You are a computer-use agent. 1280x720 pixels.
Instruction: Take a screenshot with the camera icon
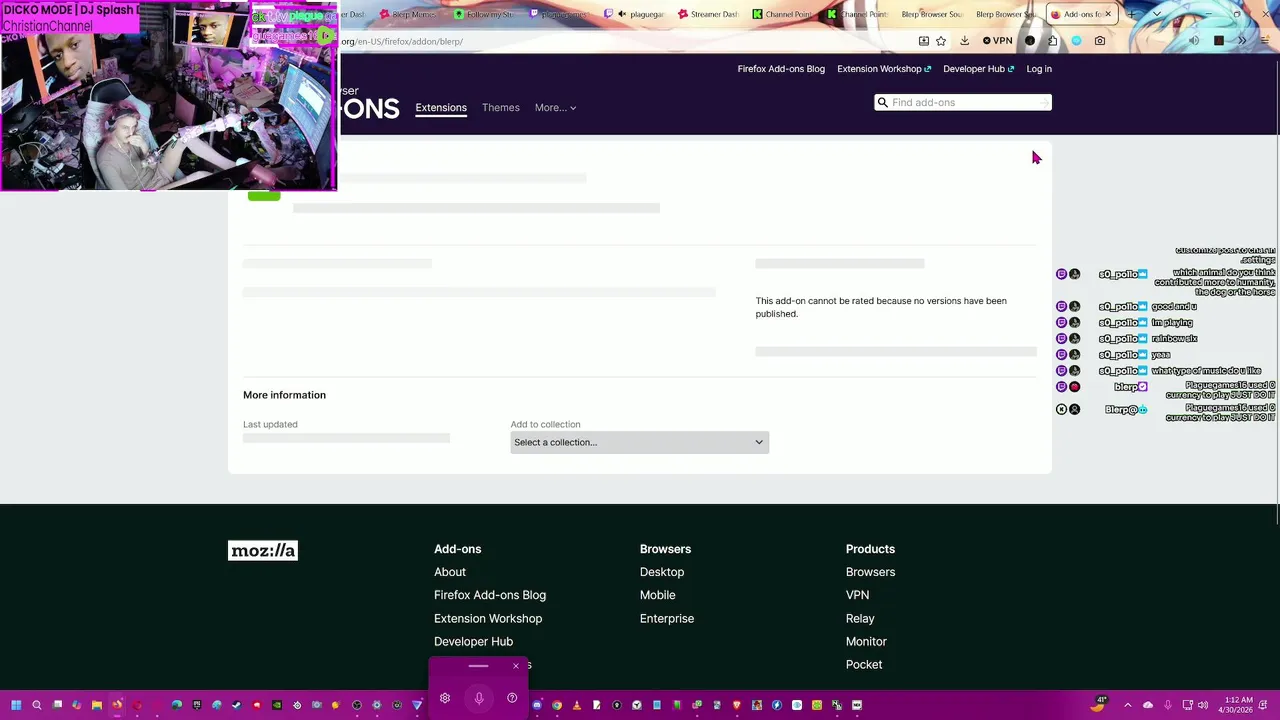point(1100,41)
